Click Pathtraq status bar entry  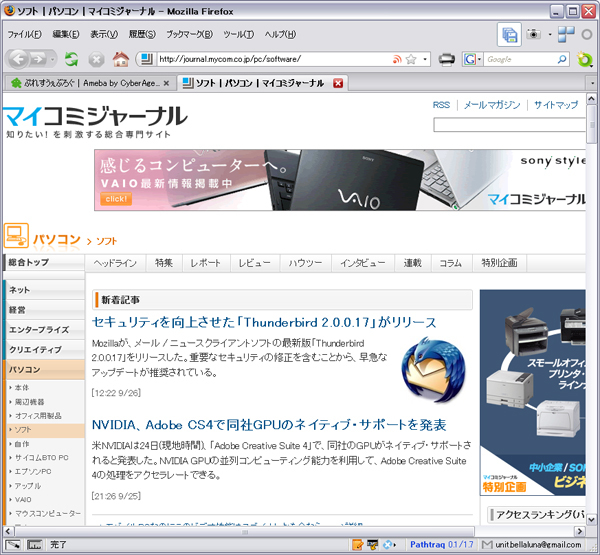coord(442,544)
